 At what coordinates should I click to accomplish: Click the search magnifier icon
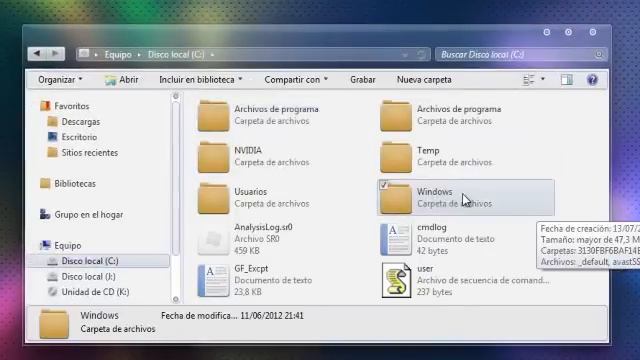tap(599, 54)
